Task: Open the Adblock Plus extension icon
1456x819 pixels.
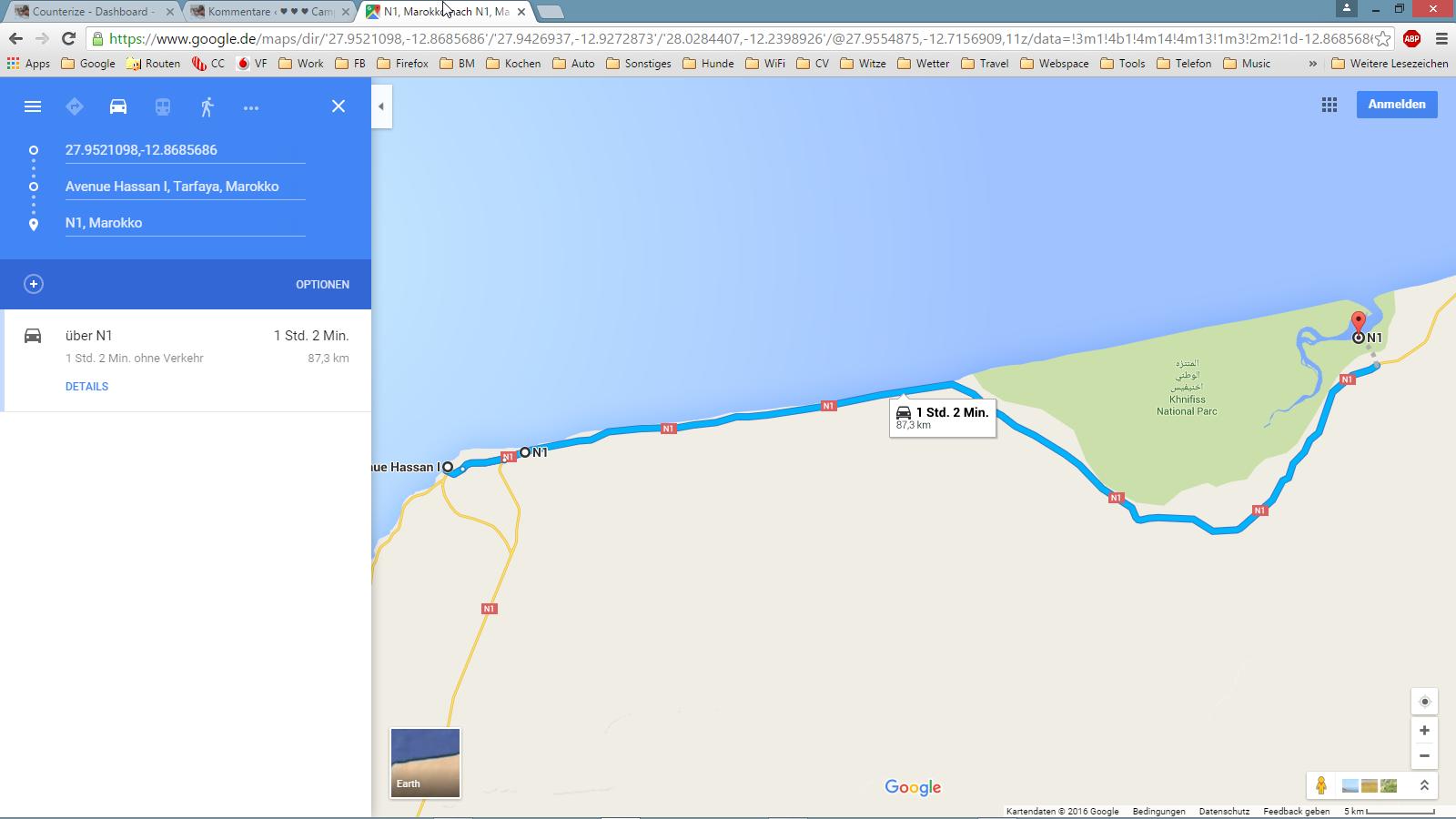Action: coord(1412,38)
